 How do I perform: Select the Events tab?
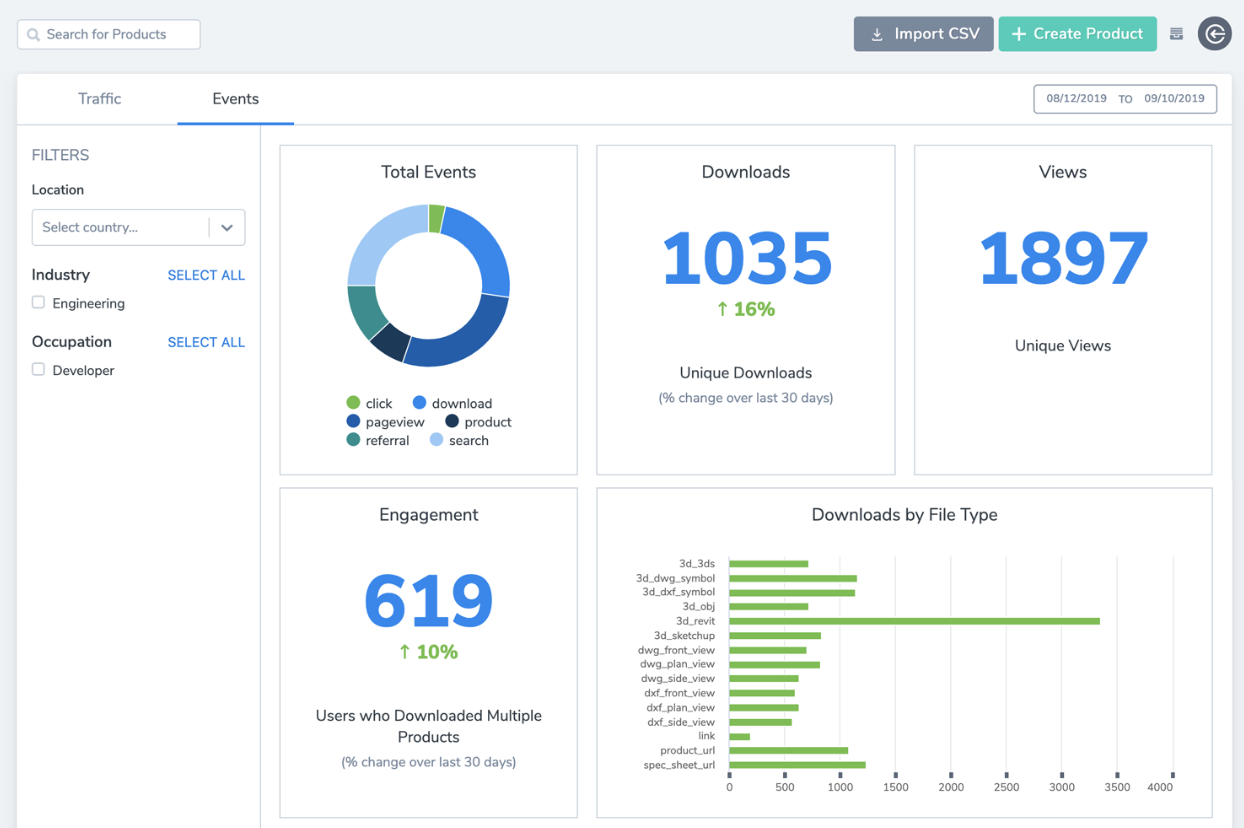click(235, 99)
